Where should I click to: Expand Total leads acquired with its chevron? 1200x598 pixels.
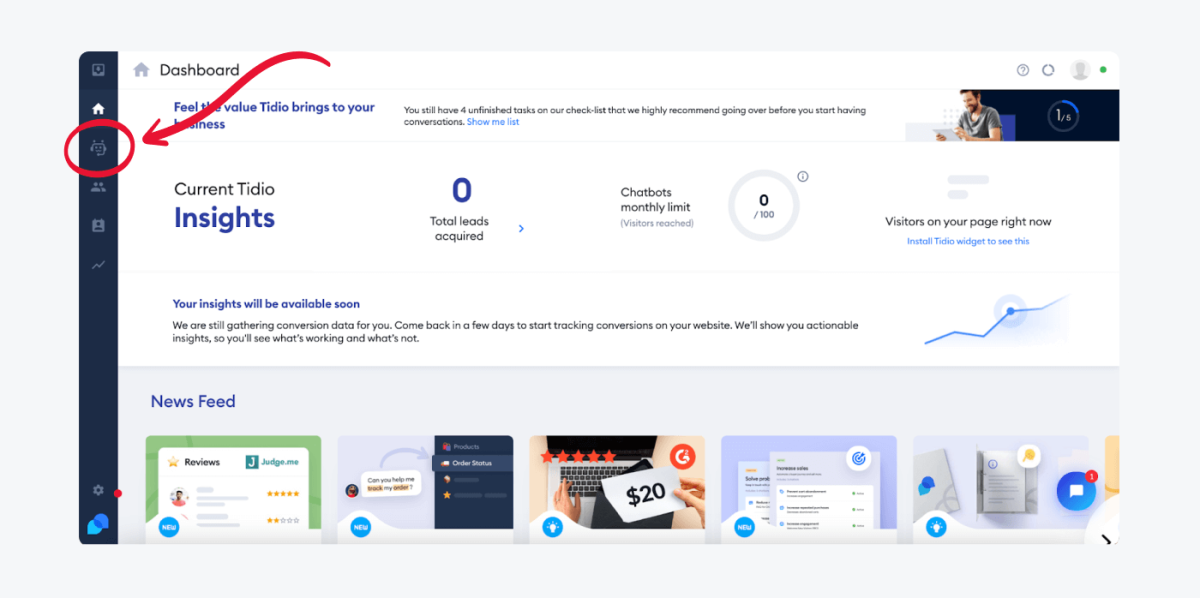pyautogui.click(x=521, y=228)
